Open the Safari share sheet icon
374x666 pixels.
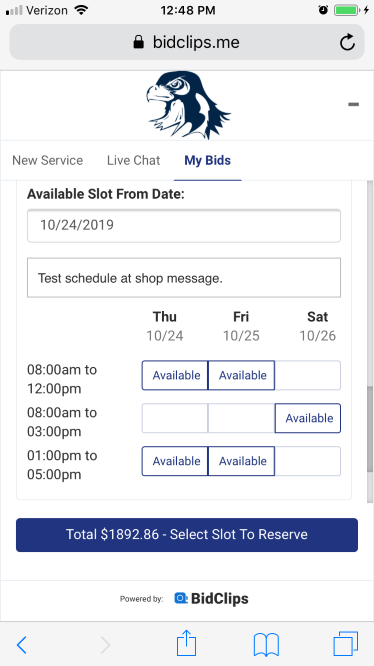click(186, 643)
